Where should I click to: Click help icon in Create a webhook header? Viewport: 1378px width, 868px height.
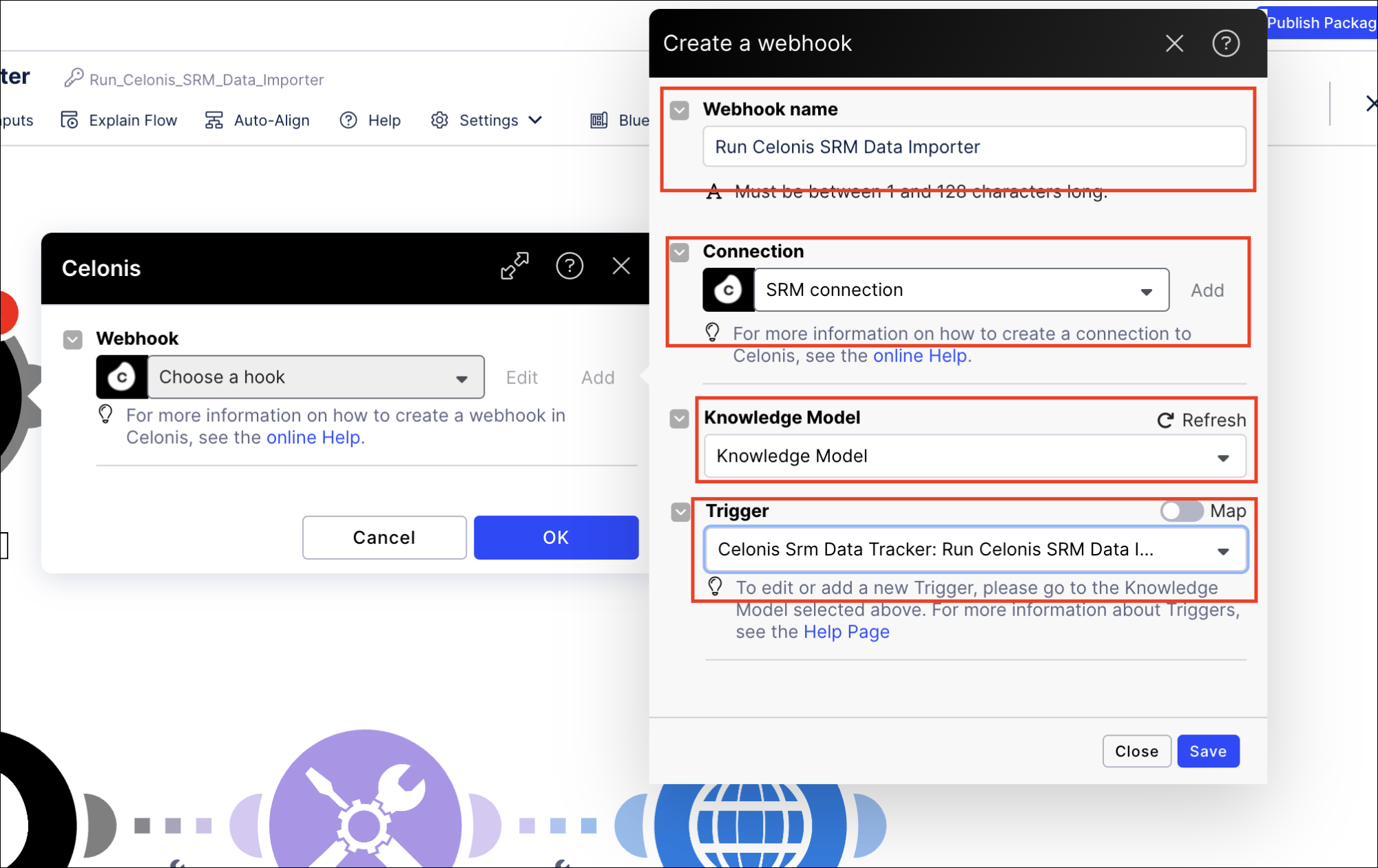(1226, 43)
